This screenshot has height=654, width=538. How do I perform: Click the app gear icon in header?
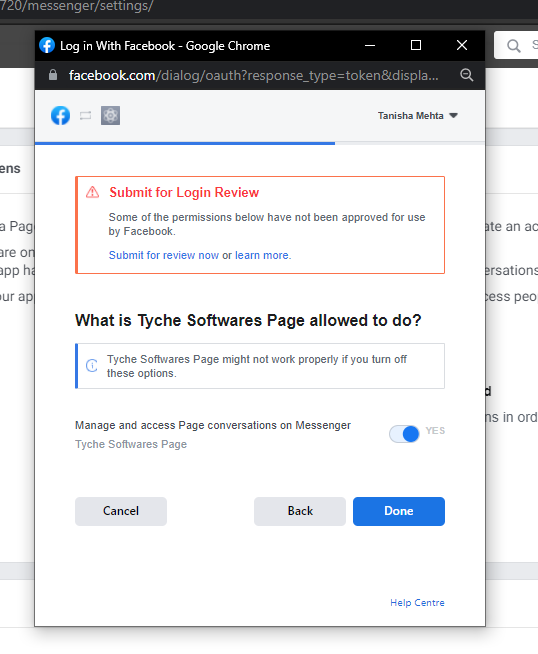[111, 116]
